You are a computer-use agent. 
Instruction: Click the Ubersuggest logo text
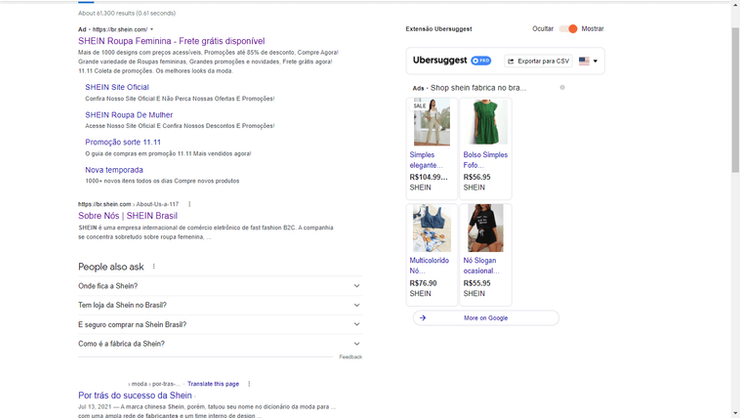tap(440, 60)
